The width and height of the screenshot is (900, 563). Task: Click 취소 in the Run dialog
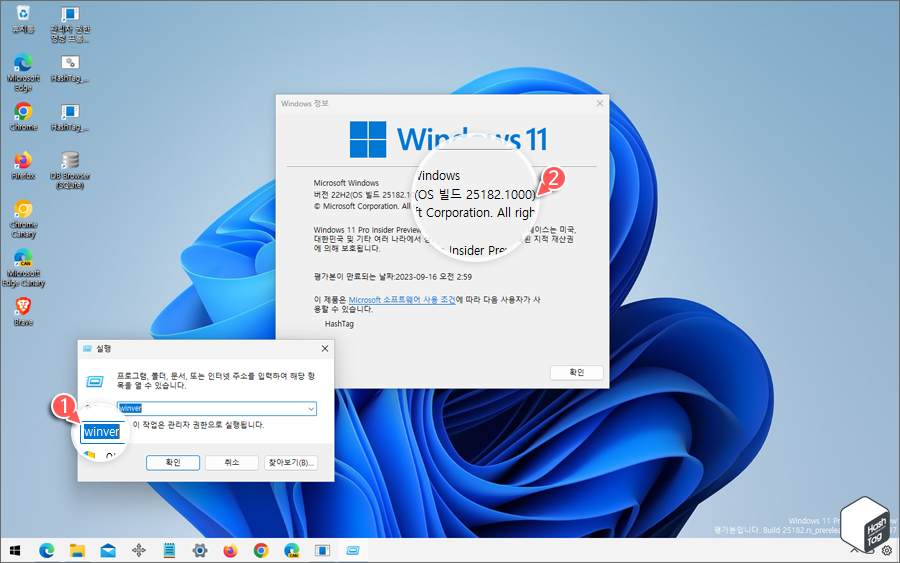tap(232, 463)
